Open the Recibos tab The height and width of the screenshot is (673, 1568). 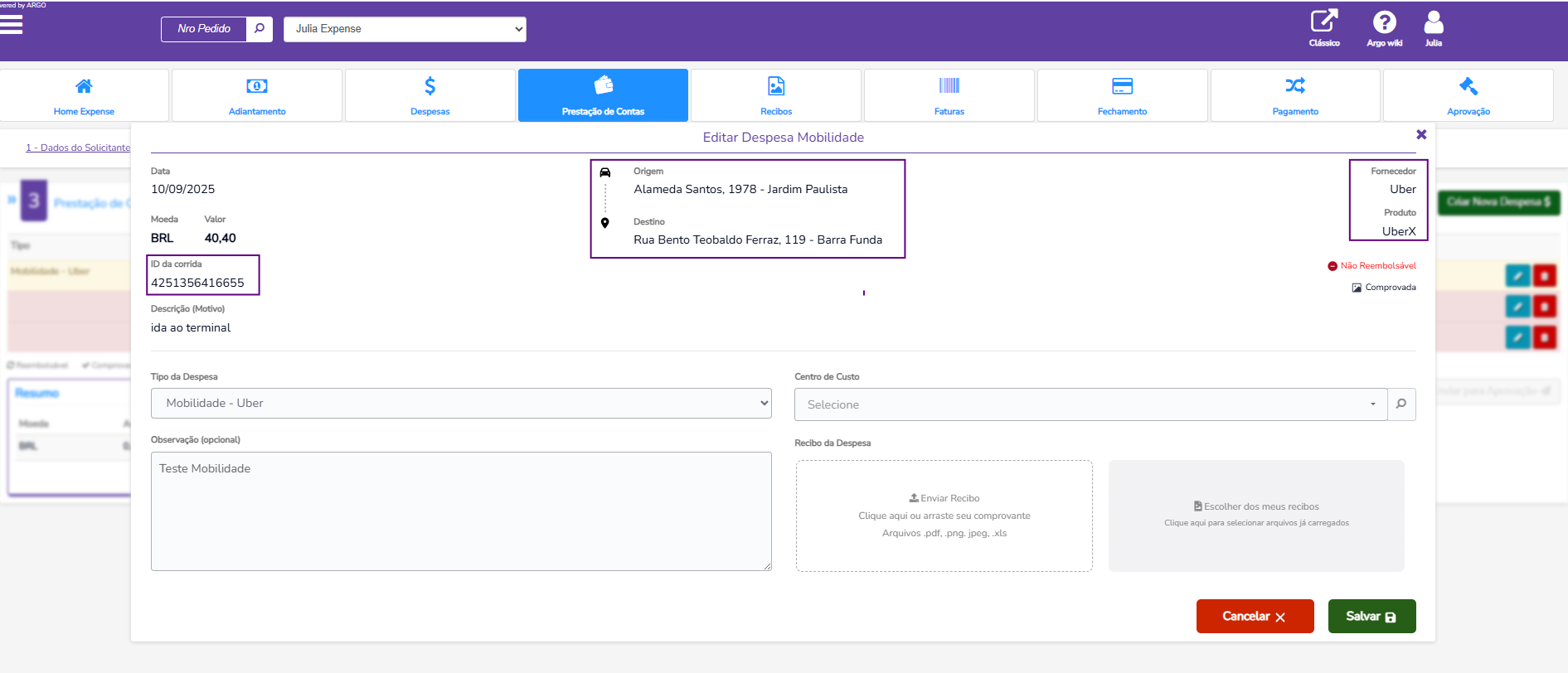point(776,95)
